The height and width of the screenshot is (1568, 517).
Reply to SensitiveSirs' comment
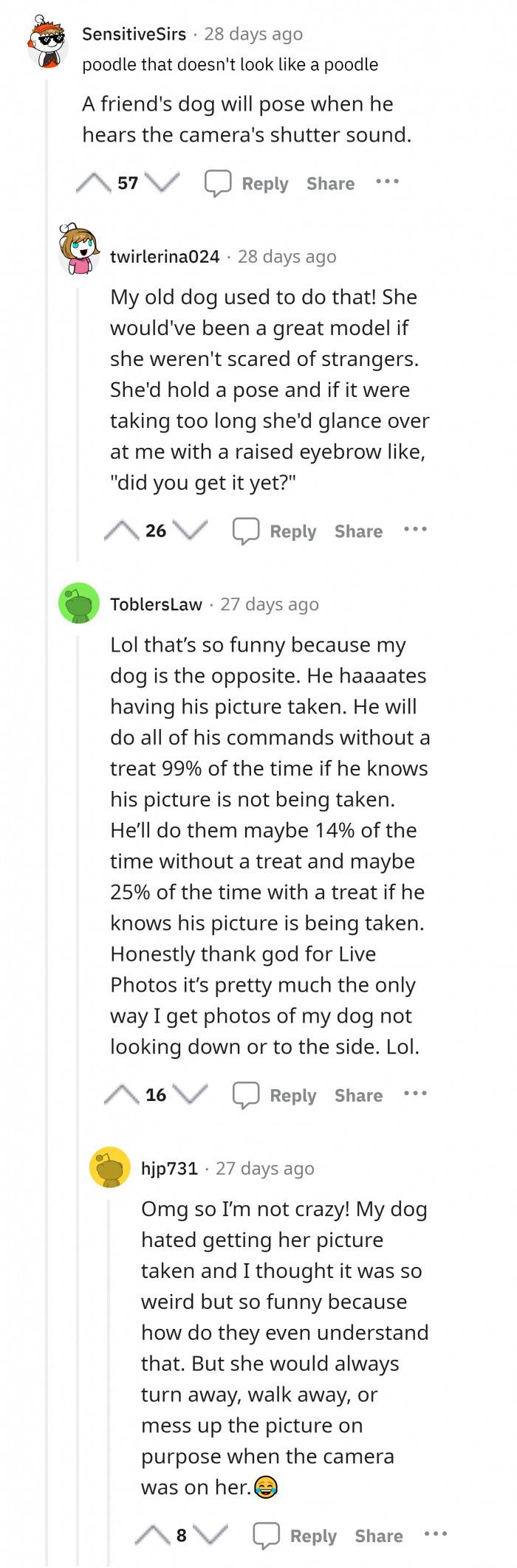pos(247,183)
